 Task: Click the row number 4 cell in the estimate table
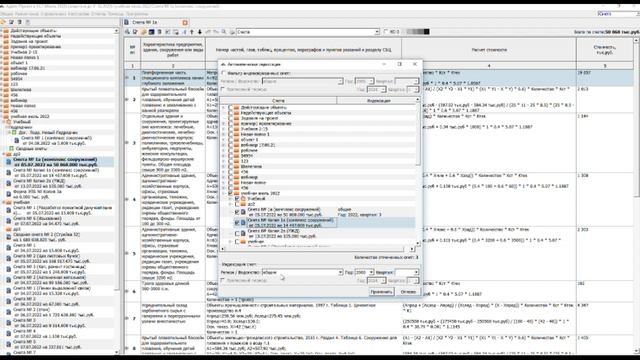tap(133, 200)
